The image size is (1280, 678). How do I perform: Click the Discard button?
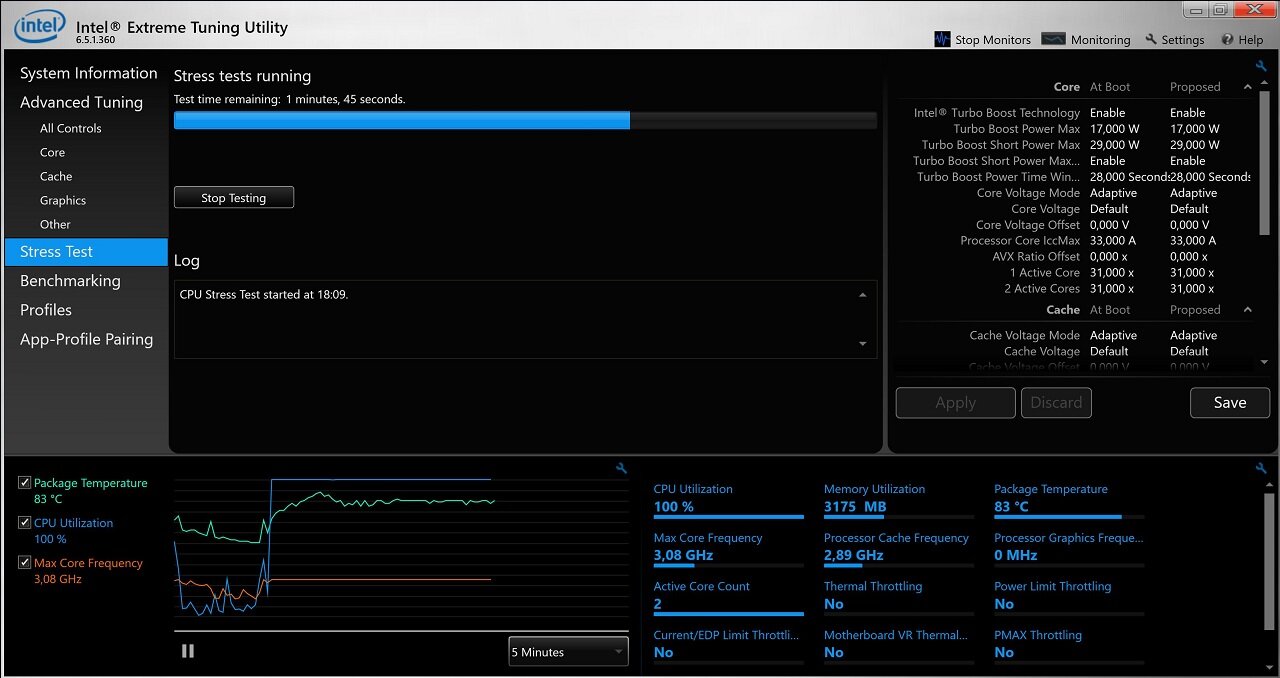[1056, 403]
